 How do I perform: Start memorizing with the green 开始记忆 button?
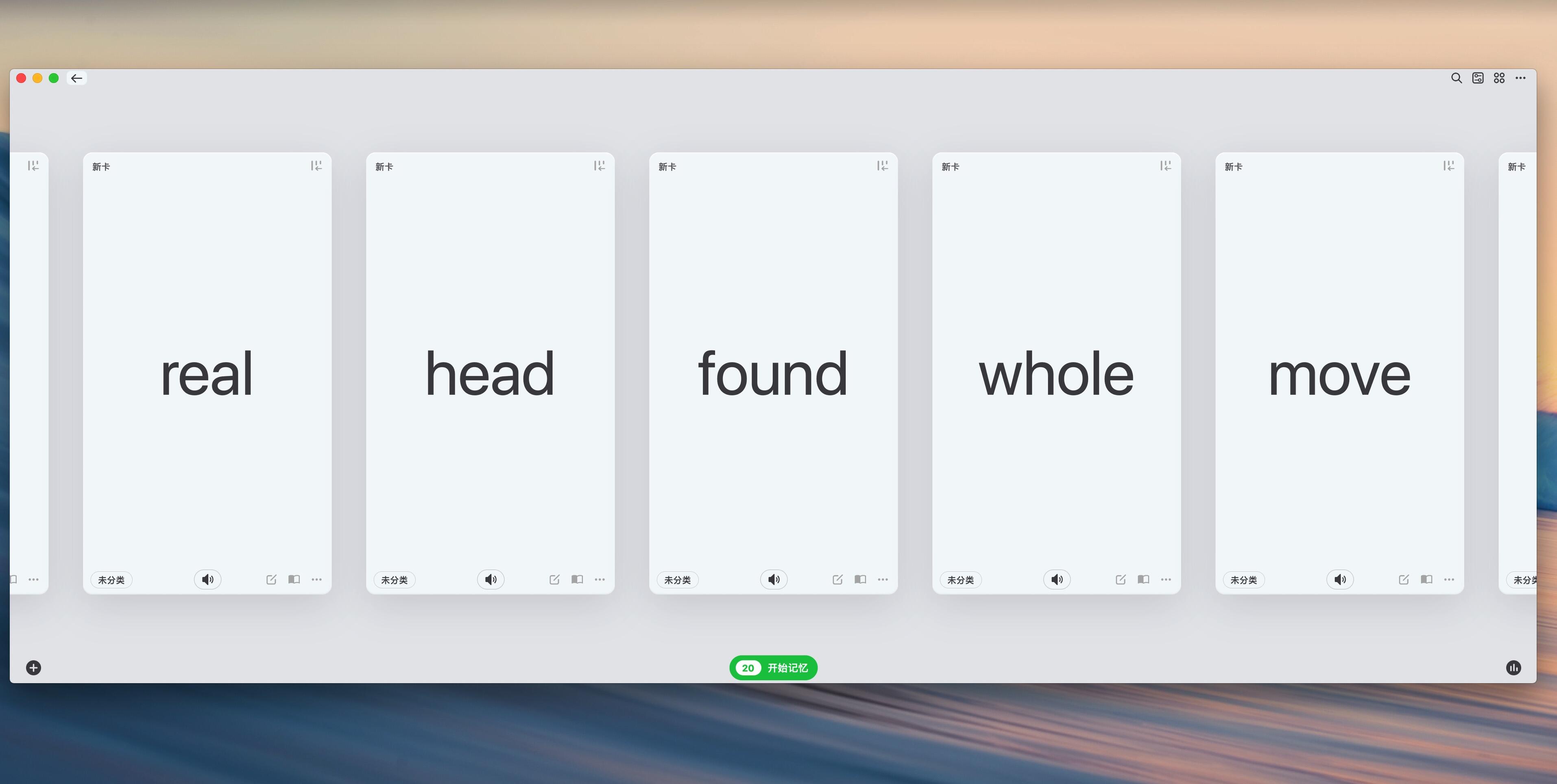[773, 667]
